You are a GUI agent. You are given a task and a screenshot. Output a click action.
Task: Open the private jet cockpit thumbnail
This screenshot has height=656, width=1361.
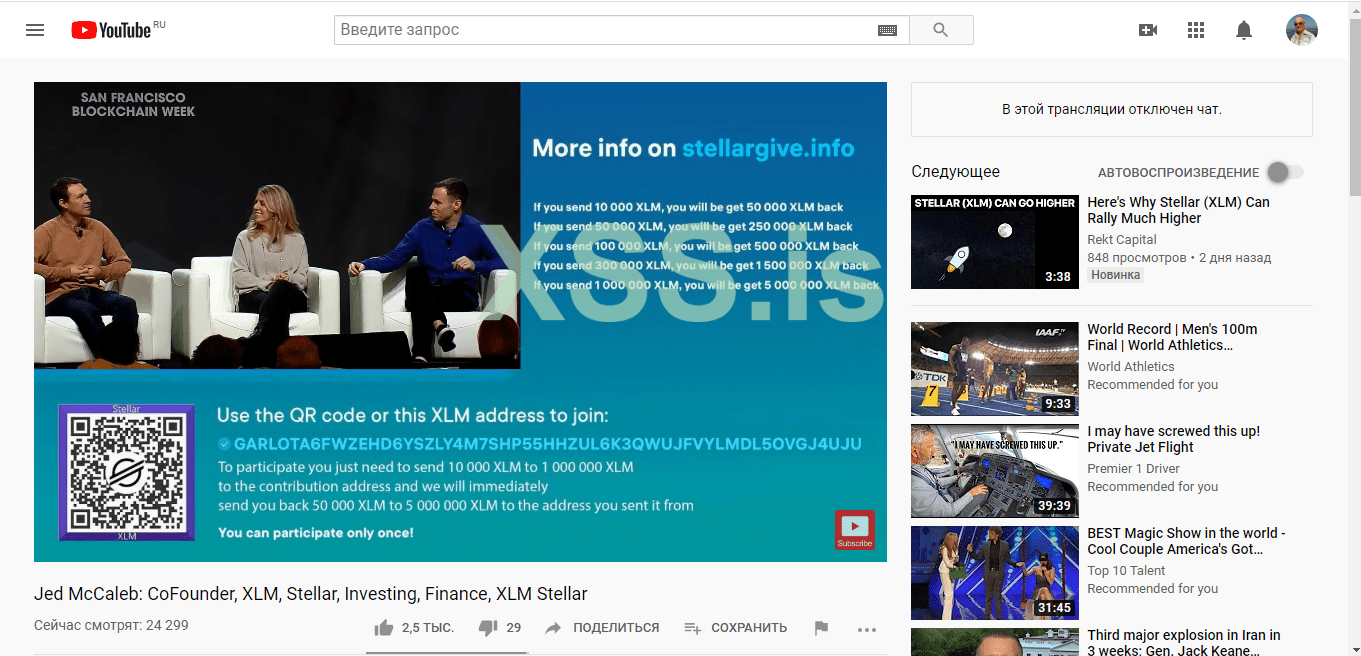click(x=995, y=470)
